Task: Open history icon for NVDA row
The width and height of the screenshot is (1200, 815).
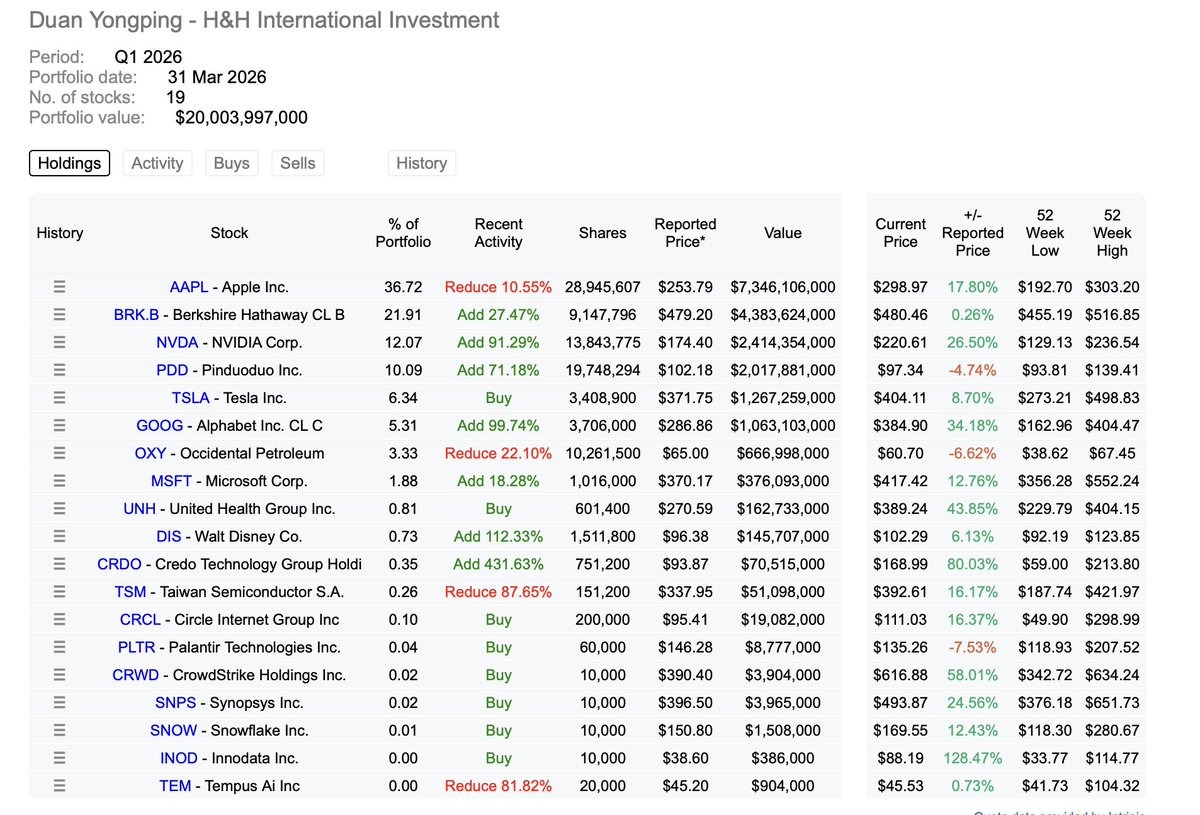Action: click(x=59, y=342)
